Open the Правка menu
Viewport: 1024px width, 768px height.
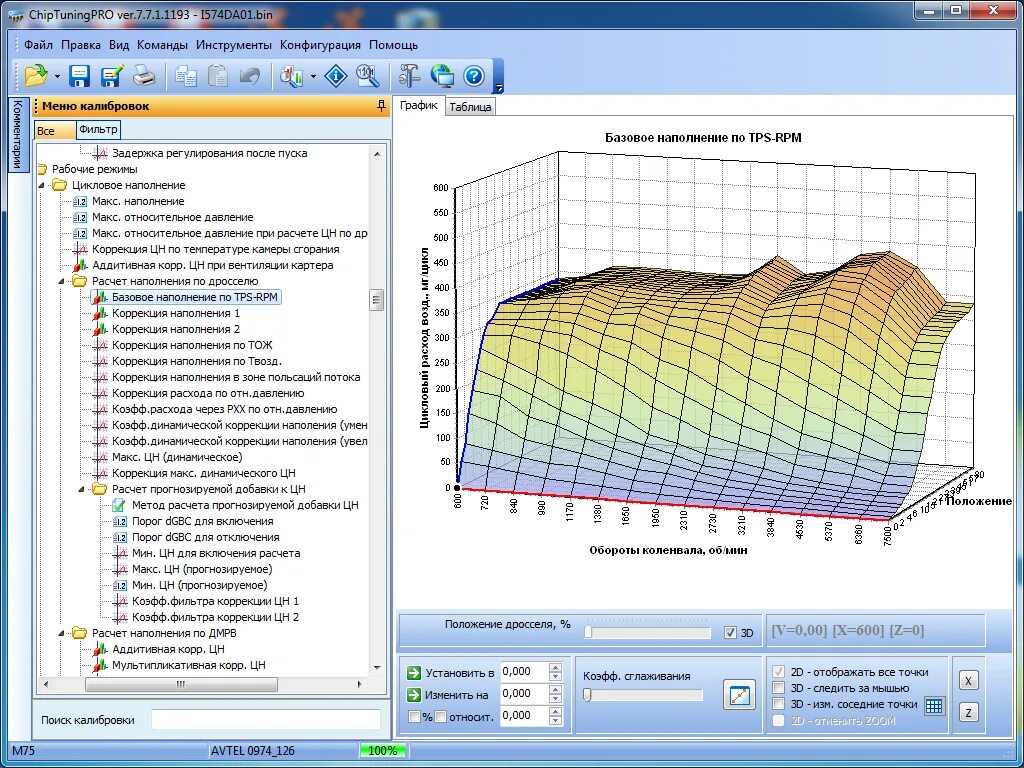tap(81, 45)
